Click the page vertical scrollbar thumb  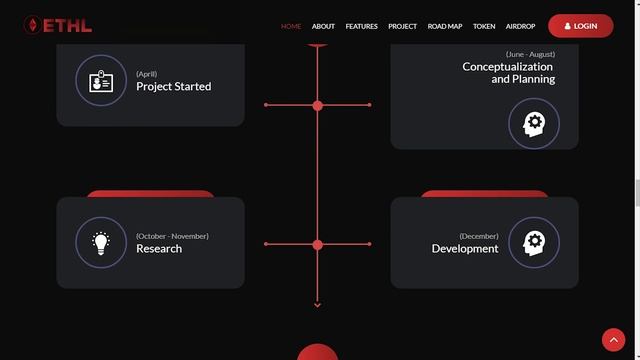(x=637, y=193)
